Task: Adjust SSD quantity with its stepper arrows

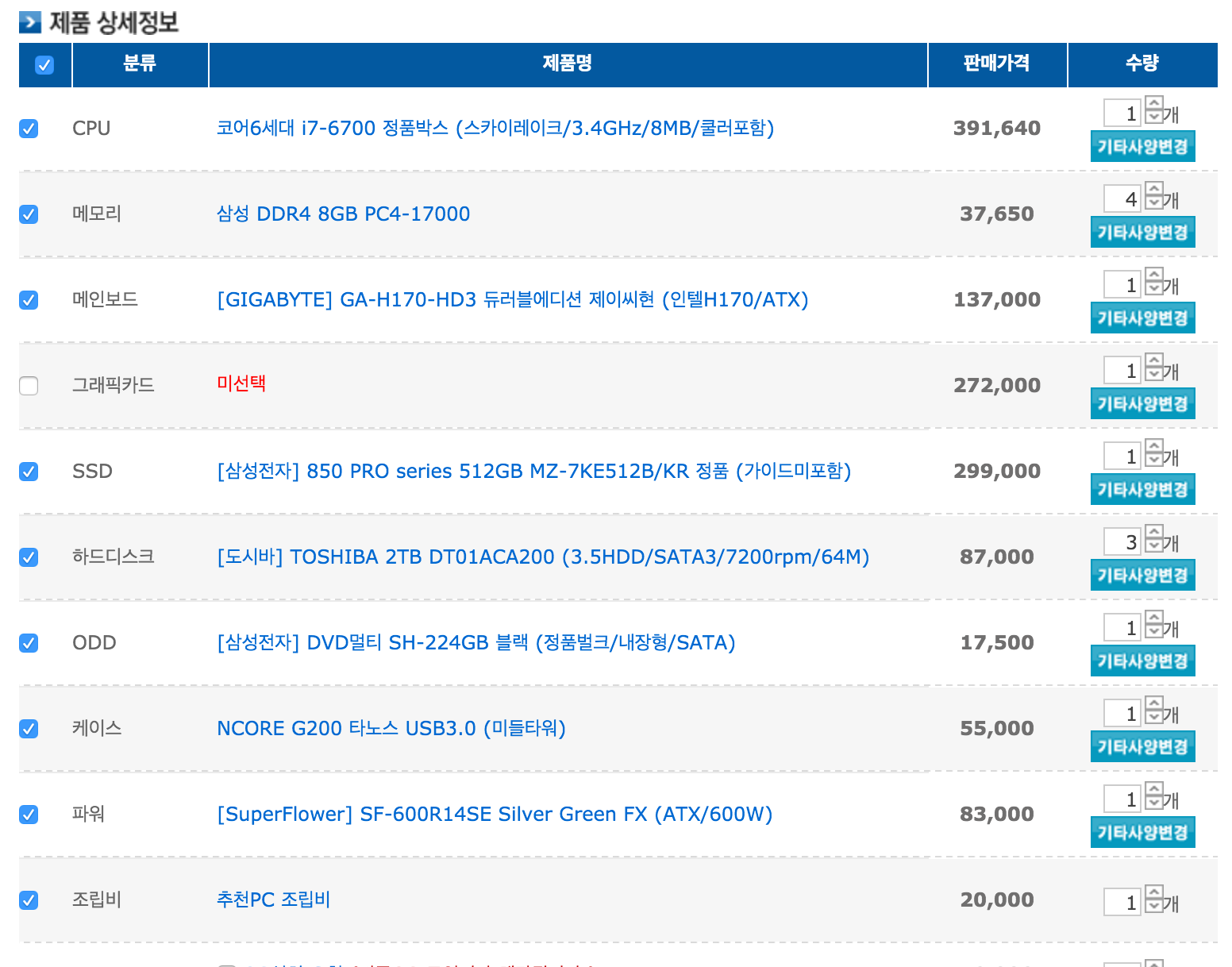Action: pos(1154,453)
